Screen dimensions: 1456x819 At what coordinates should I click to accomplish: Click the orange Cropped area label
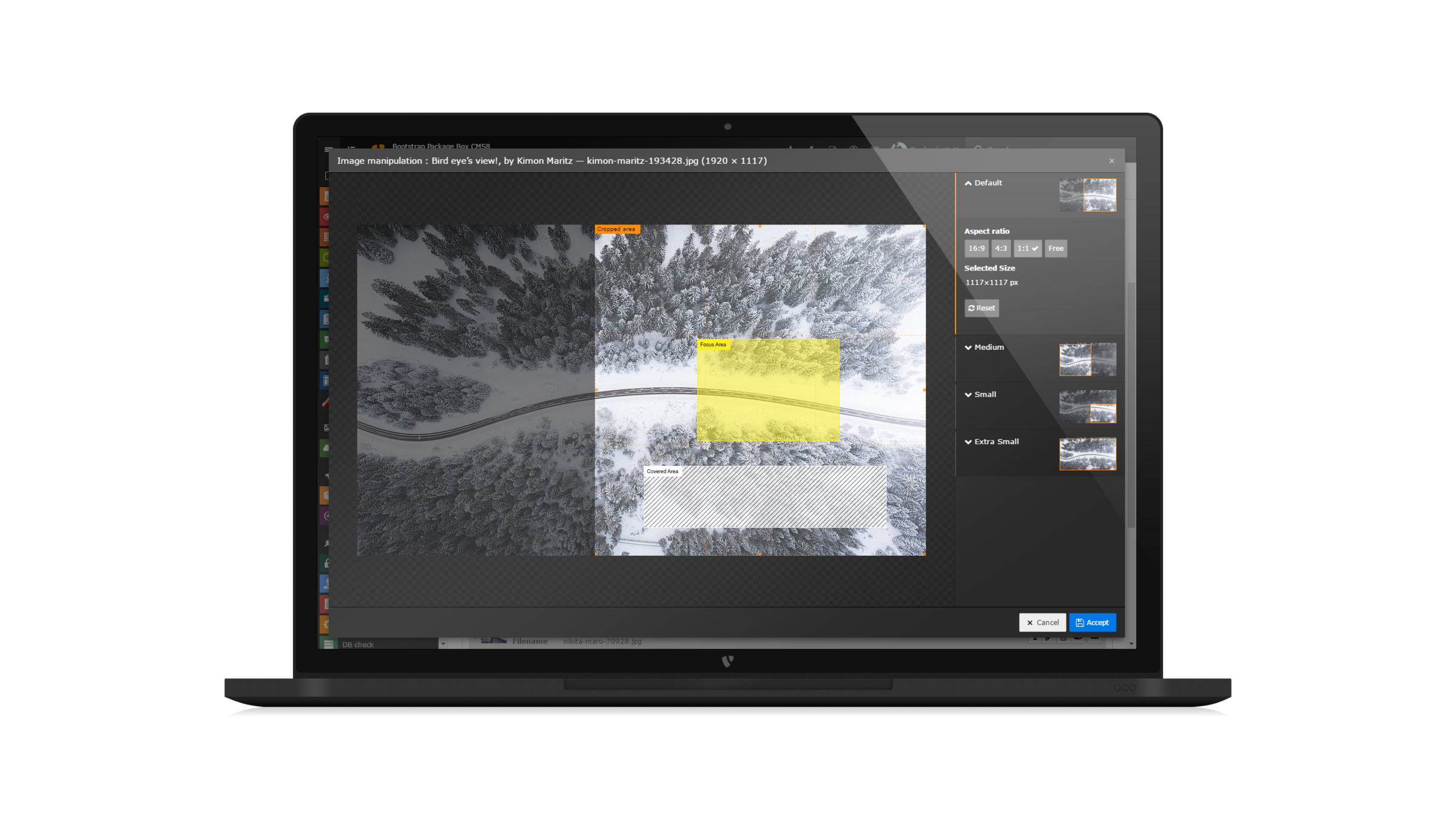pos(616,229)
